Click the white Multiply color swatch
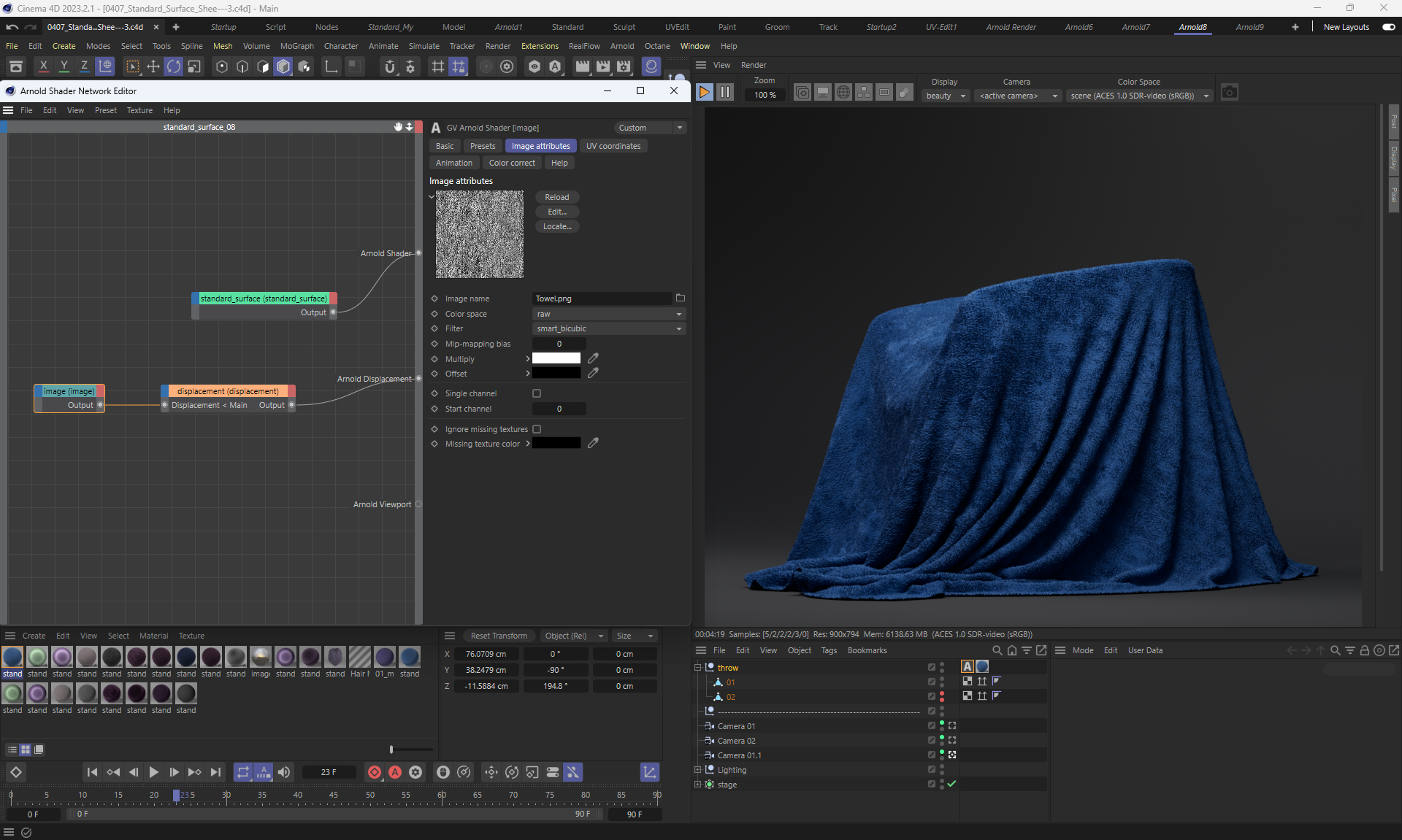This screenshot has width=1402, height=840. pos(556,358)
